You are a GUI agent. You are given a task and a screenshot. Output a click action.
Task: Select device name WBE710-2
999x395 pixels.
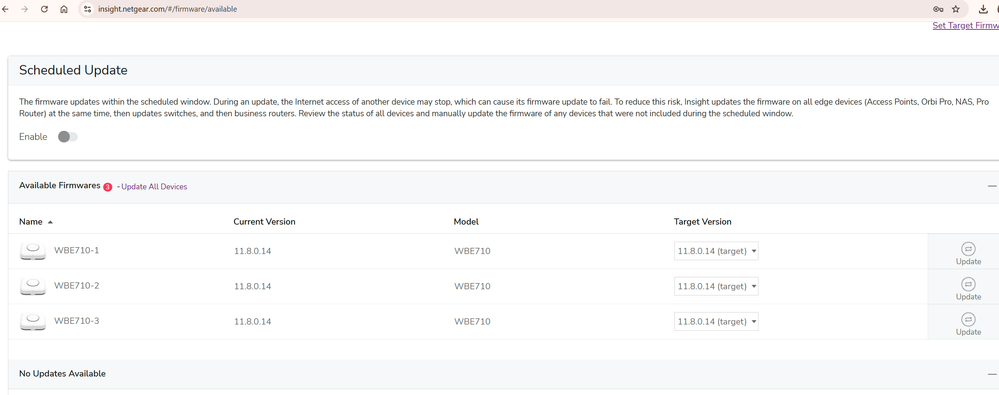tap(76, 285)
